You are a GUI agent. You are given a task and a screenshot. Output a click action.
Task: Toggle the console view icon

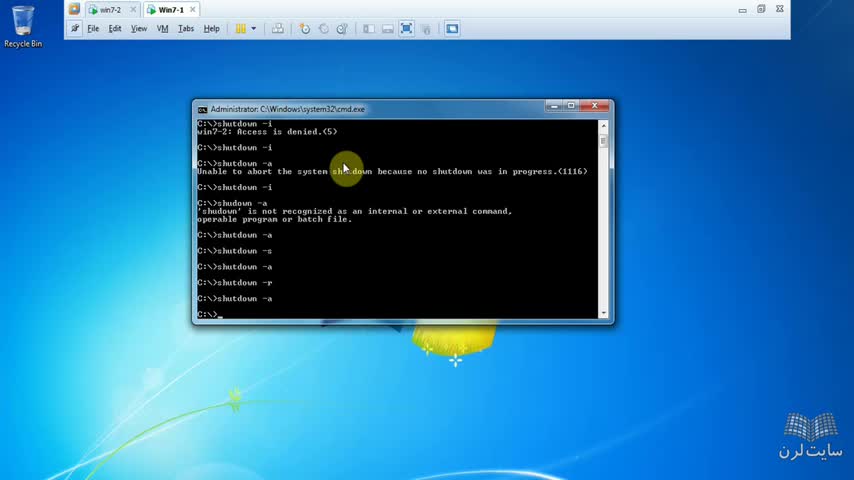coord(452,28)
